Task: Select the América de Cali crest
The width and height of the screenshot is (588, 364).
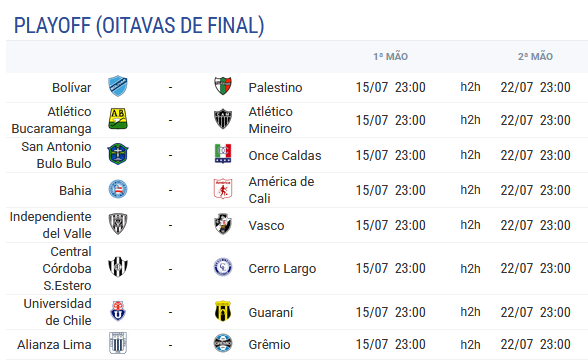Action: click(x=223, y=189)
